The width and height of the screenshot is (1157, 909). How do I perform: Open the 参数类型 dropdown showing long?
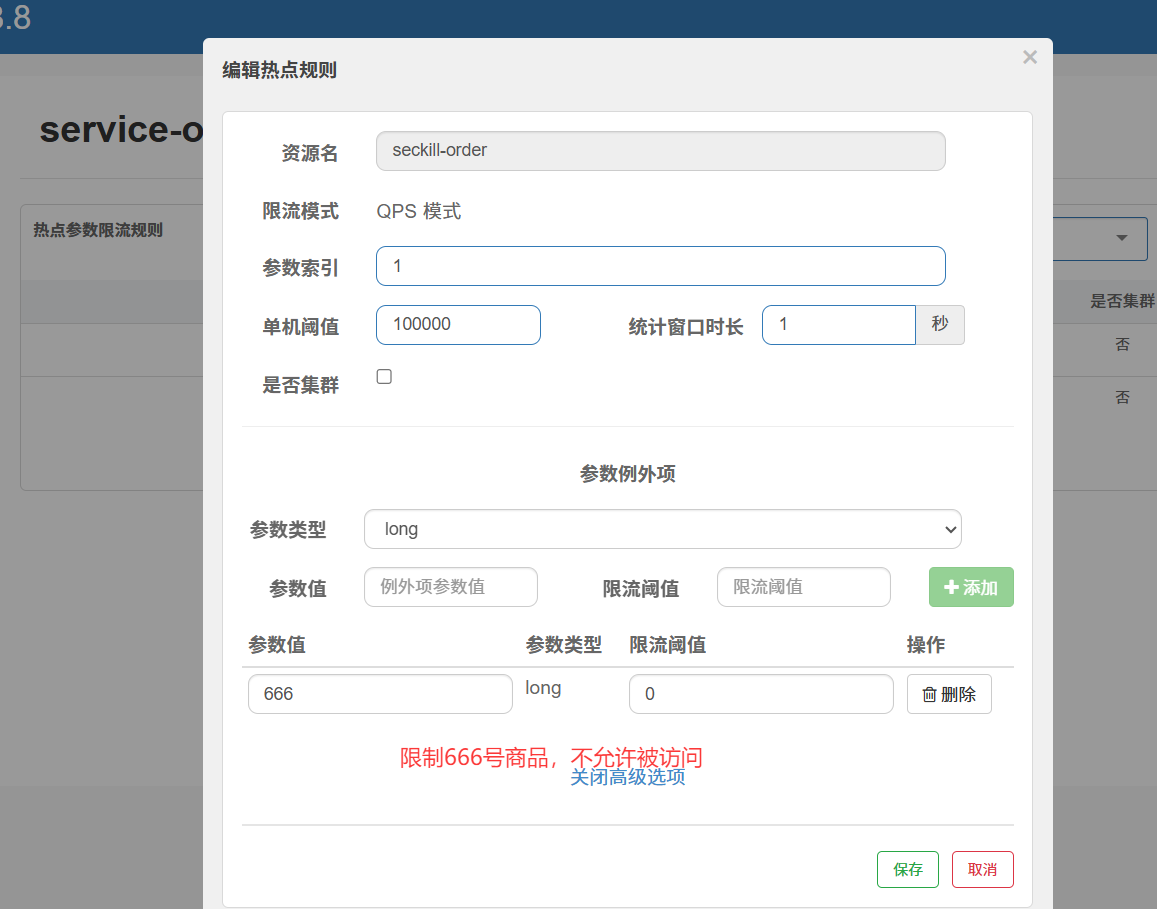tap(662, 529)
